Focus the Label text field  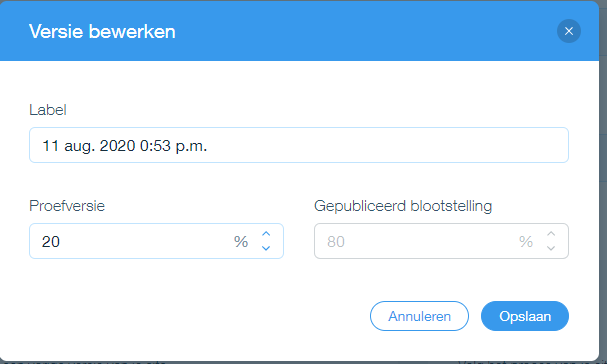299,145
